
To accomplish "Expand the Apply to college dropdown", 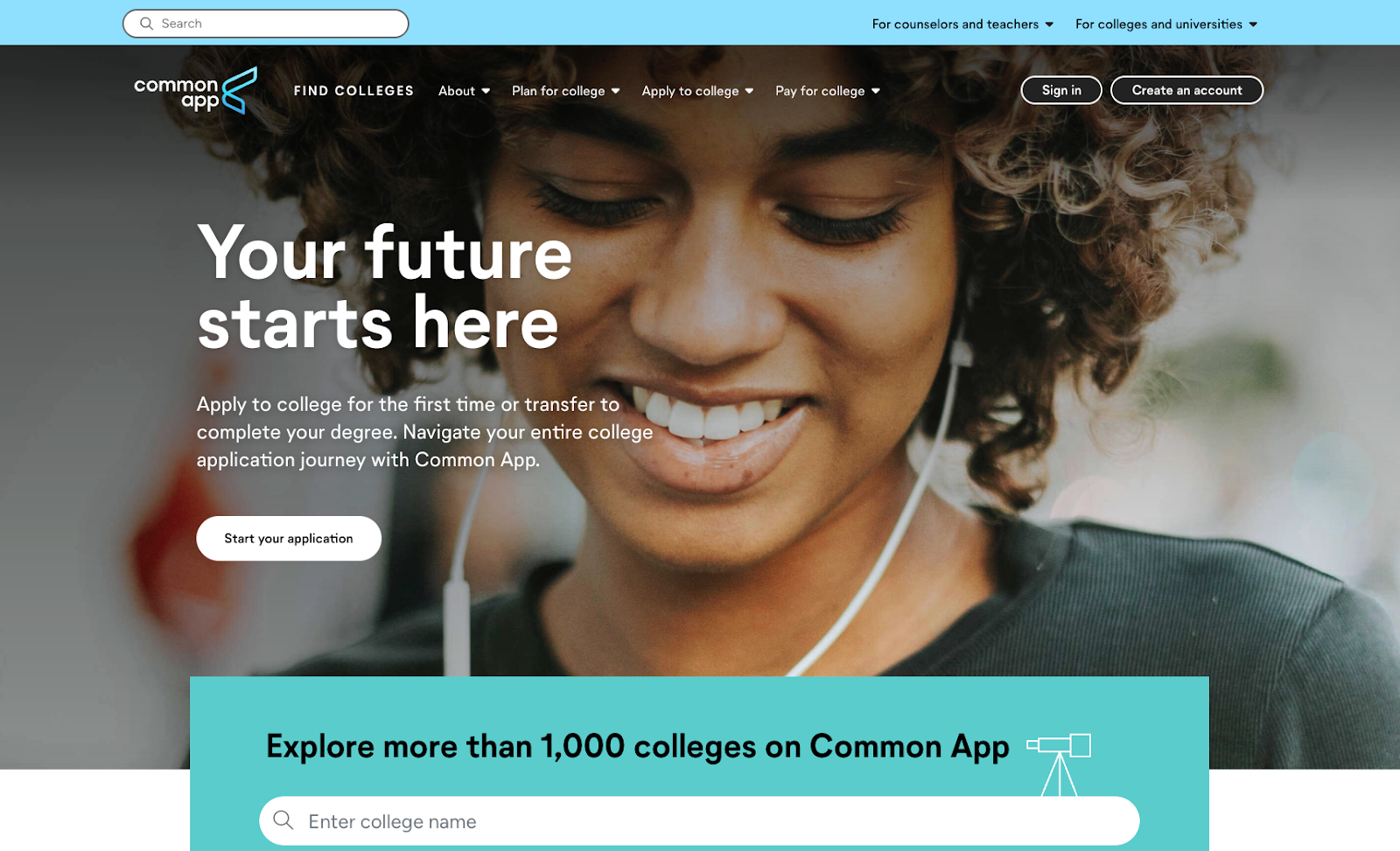I will [x=697, y=91].
